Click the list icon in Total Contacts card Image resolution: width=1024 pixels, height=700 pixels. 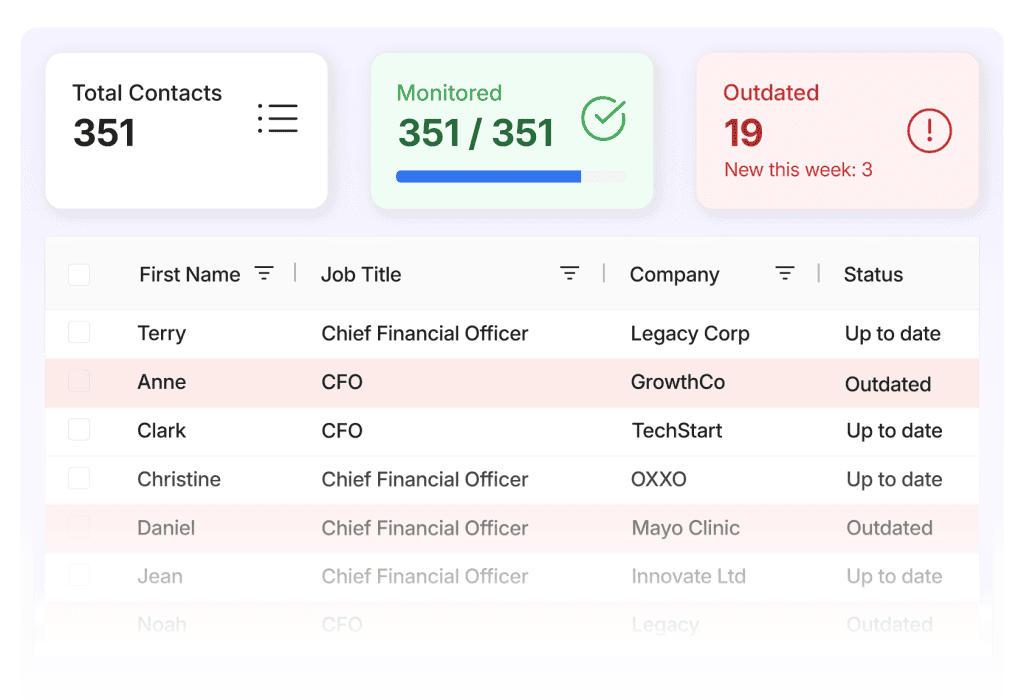pos(278,118)
